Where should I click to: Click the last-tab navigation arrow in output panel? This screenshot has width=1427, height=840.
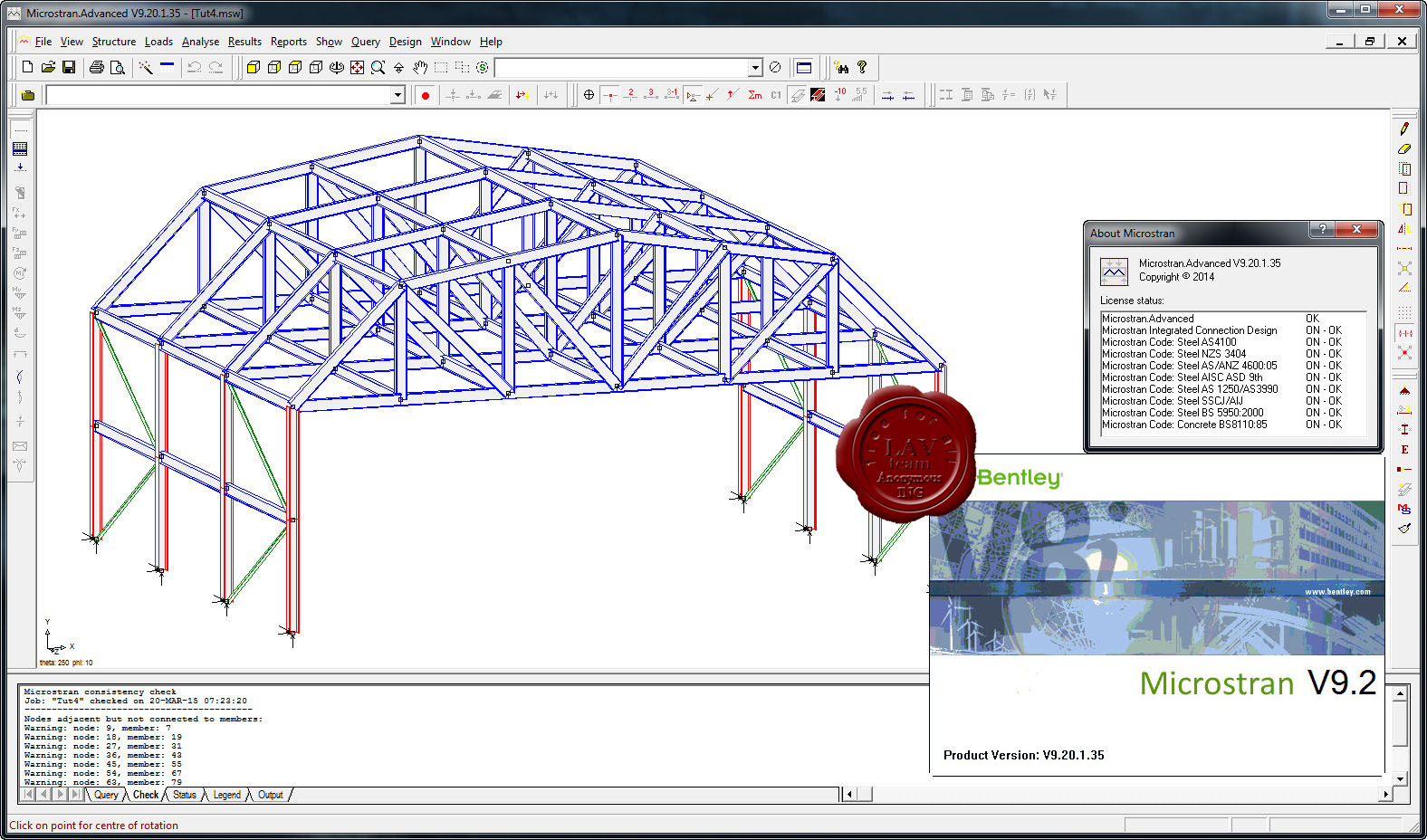click(x=76, y=795)
